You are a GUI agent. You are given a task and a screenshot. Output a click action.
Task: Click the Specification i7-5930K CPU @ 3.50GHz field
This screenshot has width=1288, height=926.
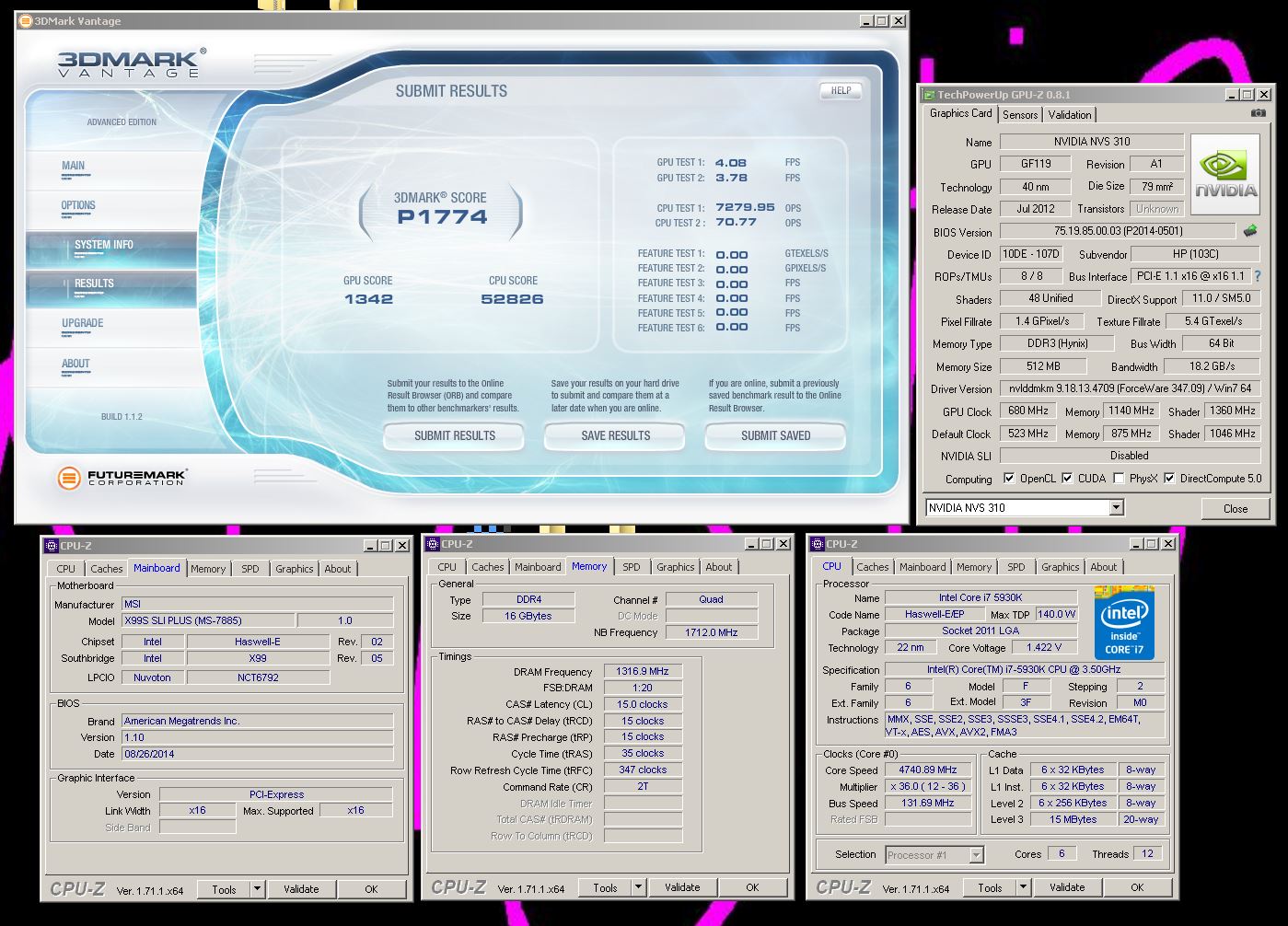1024,670
